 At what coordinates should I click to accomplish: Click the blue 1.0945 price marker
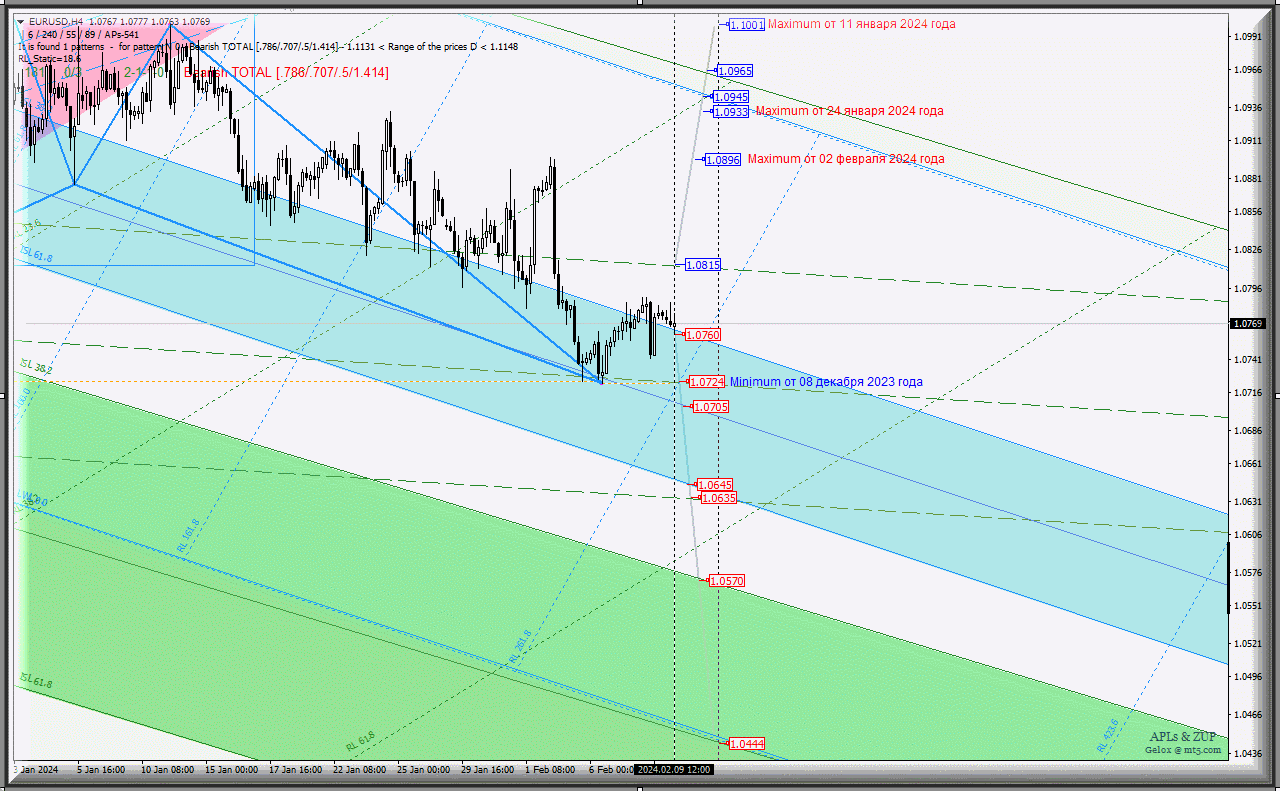tap(731, 97)
